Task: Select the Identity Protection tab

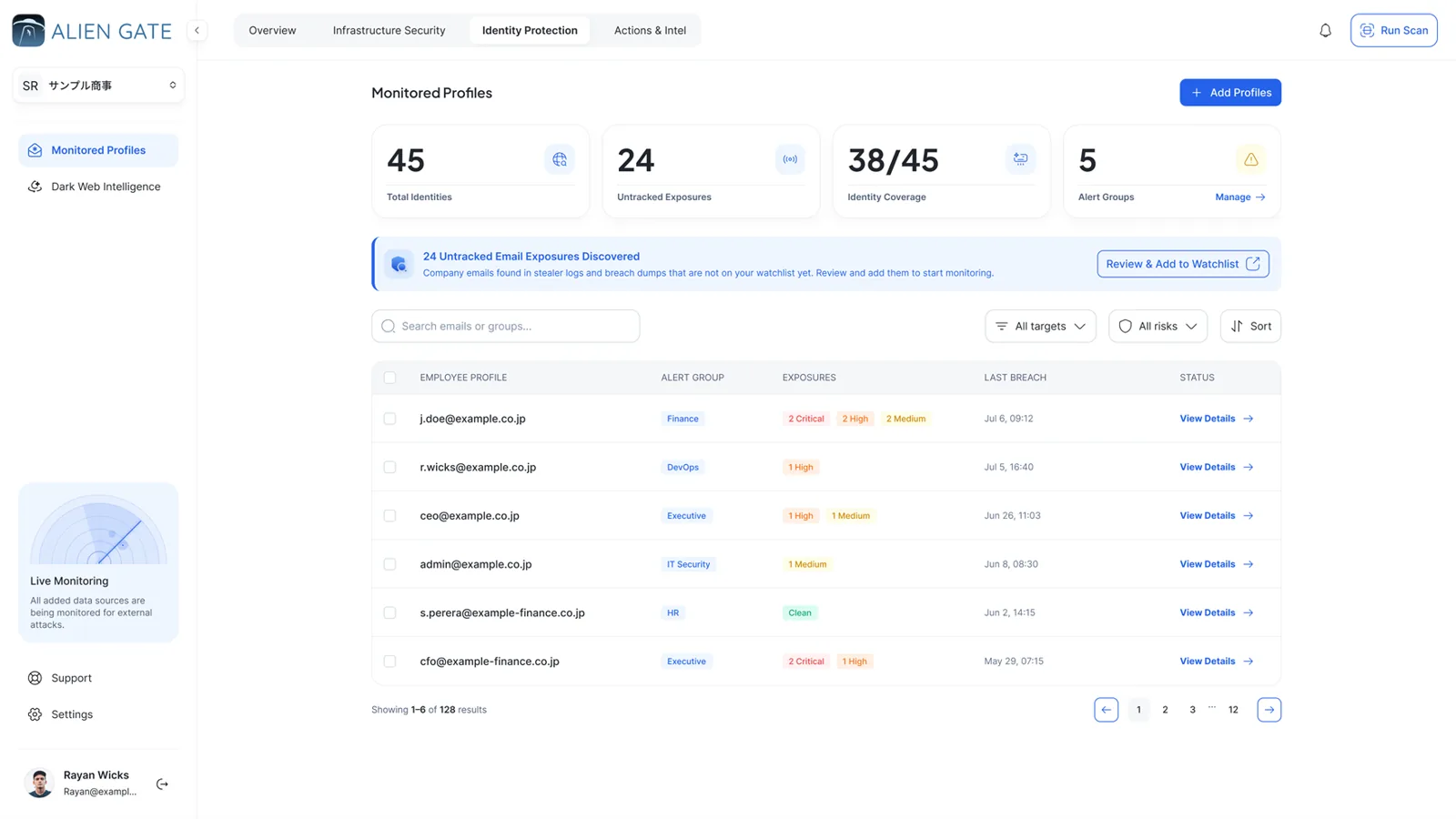Action: (x=530, y=30)
